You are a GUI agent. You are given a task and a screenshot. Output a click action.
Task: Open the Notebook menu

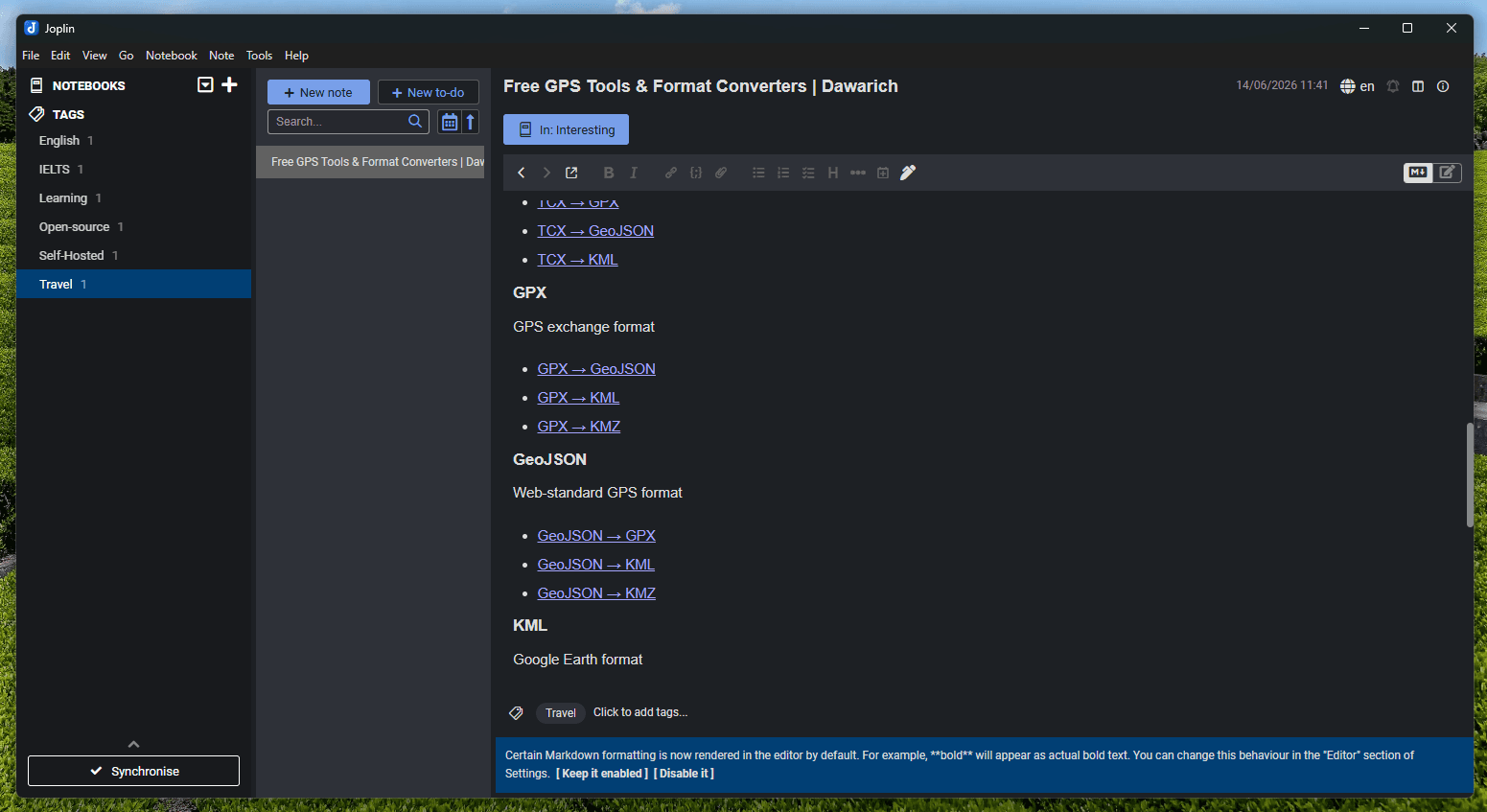[x=172, y=56]
